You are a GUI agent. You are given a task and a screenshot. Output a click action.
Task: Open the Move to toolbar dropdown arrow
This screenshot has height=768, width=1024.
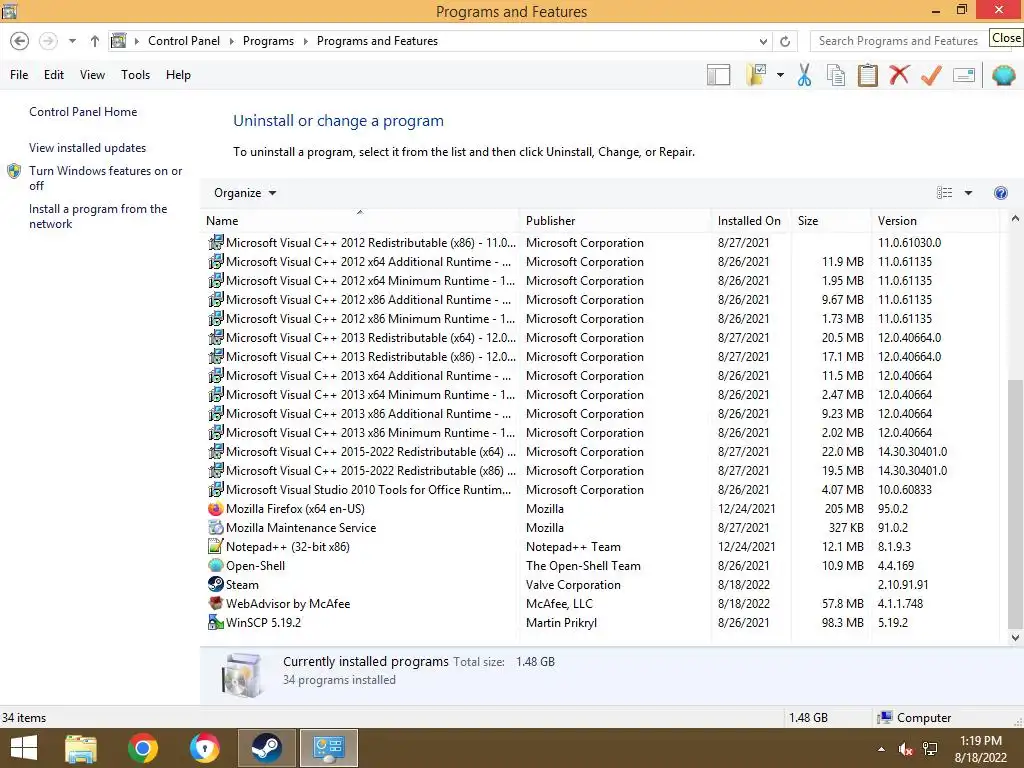(780, 75)
